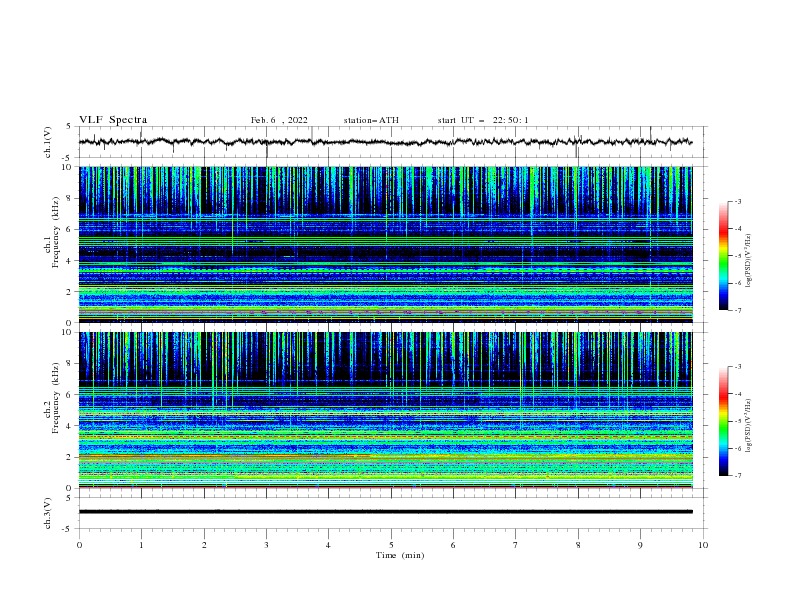Click the ch.3 voltage waveform trace
Screen dimensions: 792x612
385,512
